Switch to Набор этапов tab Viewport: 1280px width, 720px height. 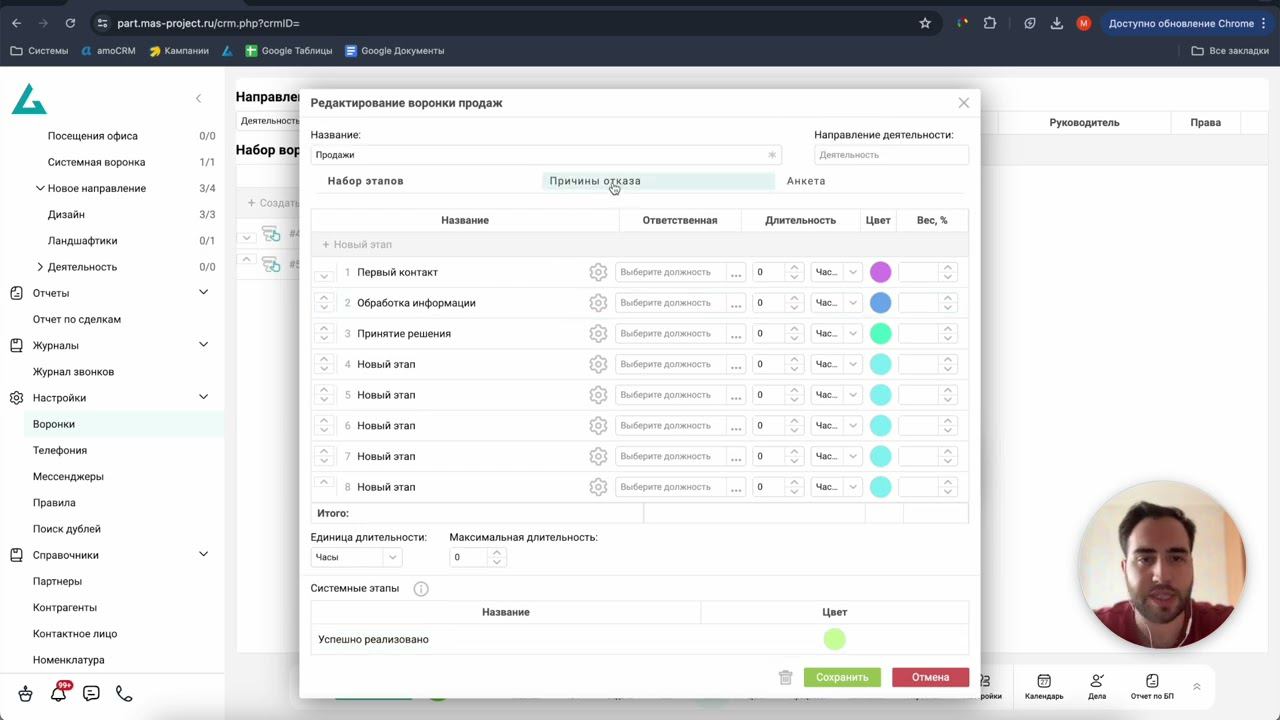click(365, 181)
